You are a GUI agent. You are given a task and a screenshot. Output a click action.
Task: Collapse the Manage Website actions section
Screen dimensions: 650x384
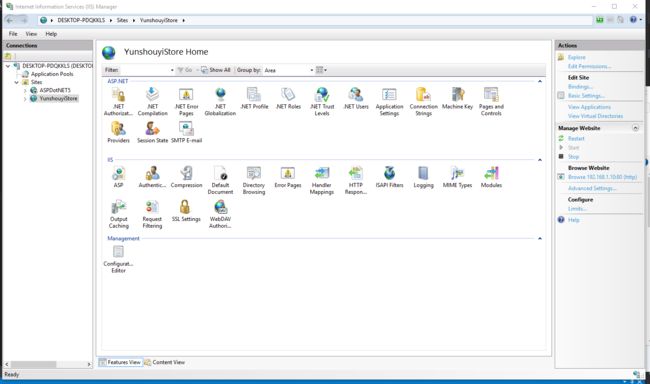point(635,128)
